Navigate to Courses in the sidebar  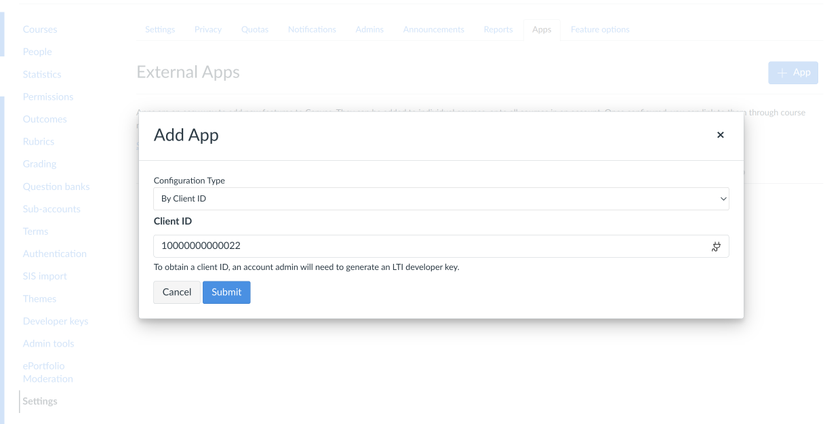(x=39, y=29)
